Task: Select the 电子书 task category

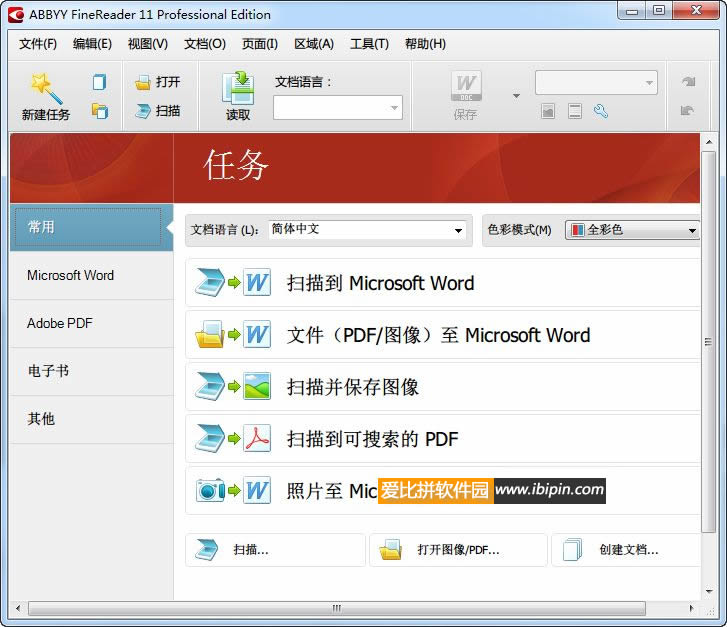Action: [91, 371]
